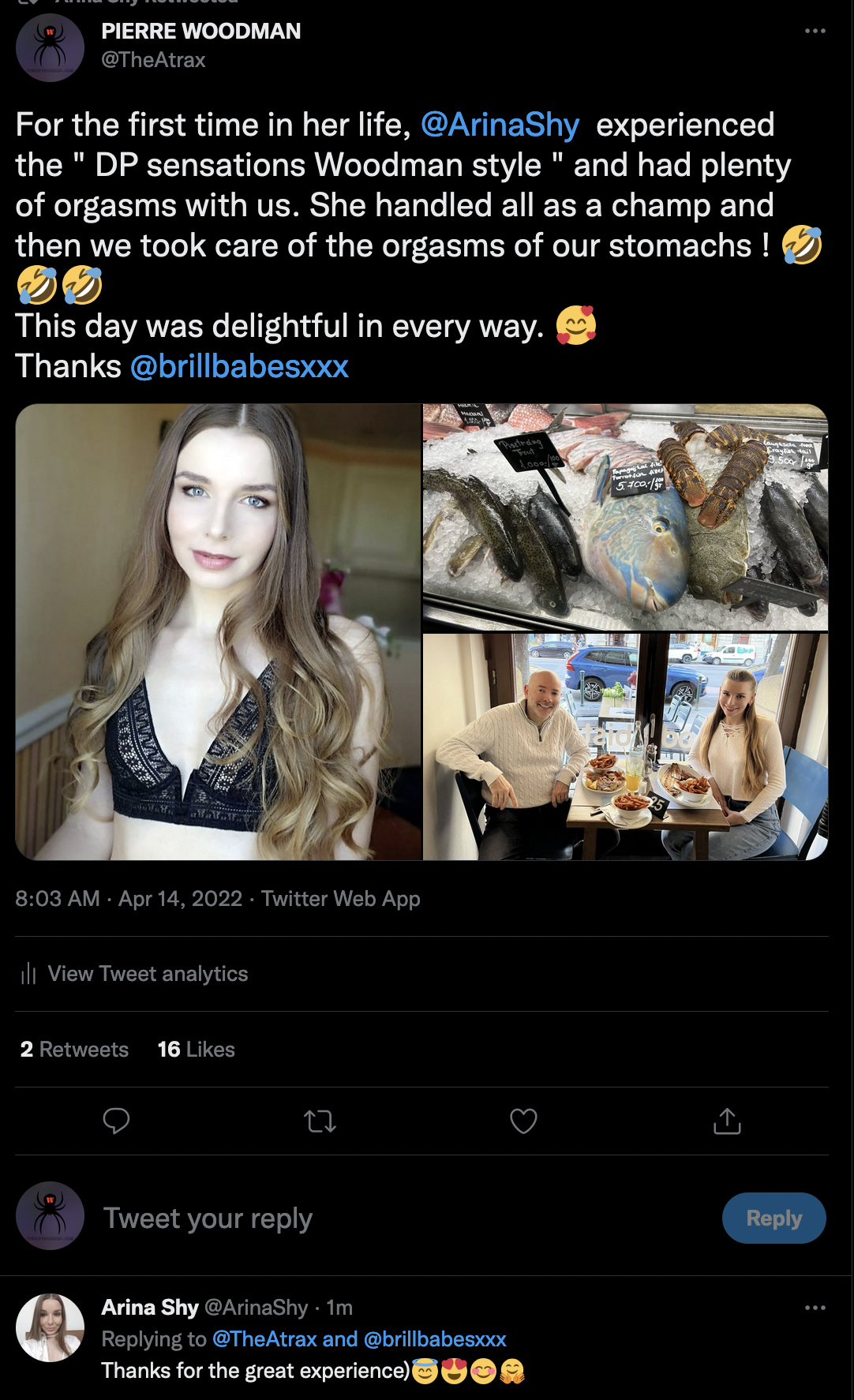Click the 'Tweet your reply' input field
The height and width of the screenshot is (1400, 854).
(395, 1218)
